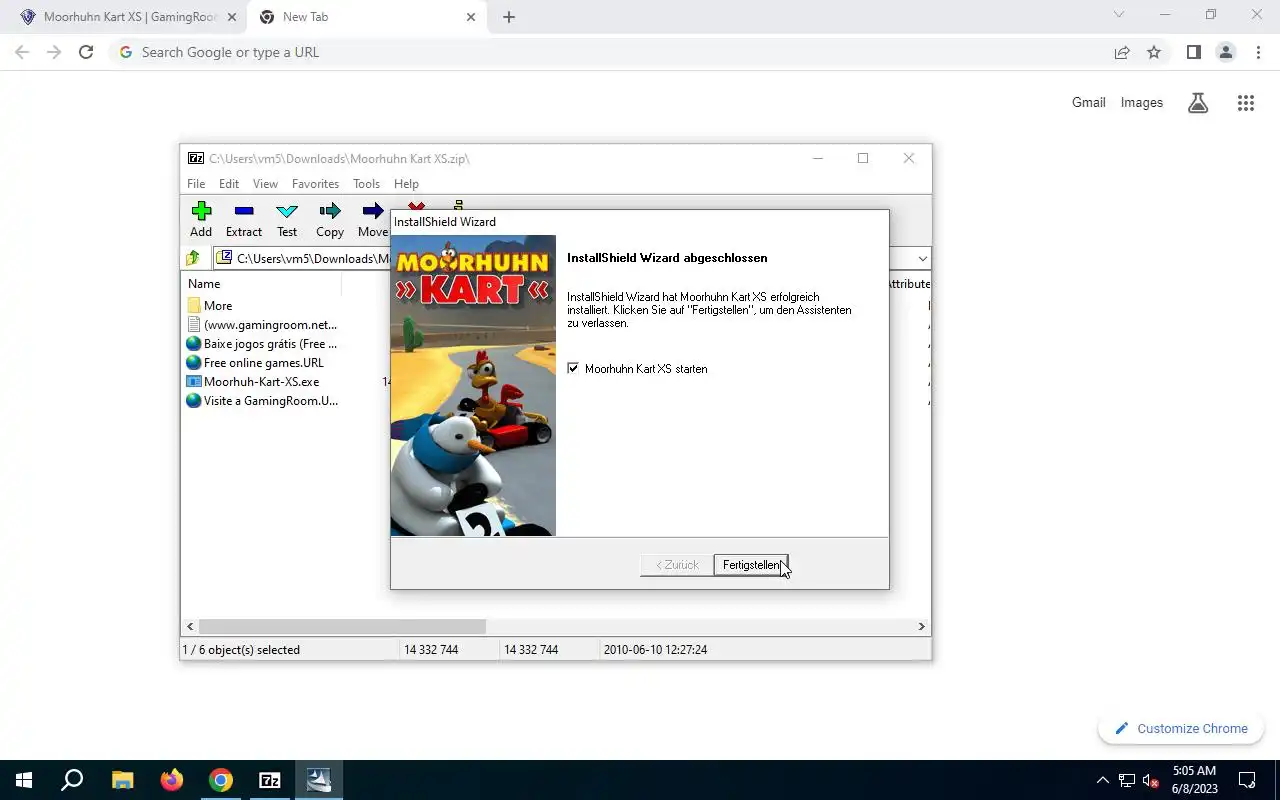The width and height of the screenshot is (1280, 800).
Task: Open the clock showing 5:05 AM
Action: point(1194,780)
